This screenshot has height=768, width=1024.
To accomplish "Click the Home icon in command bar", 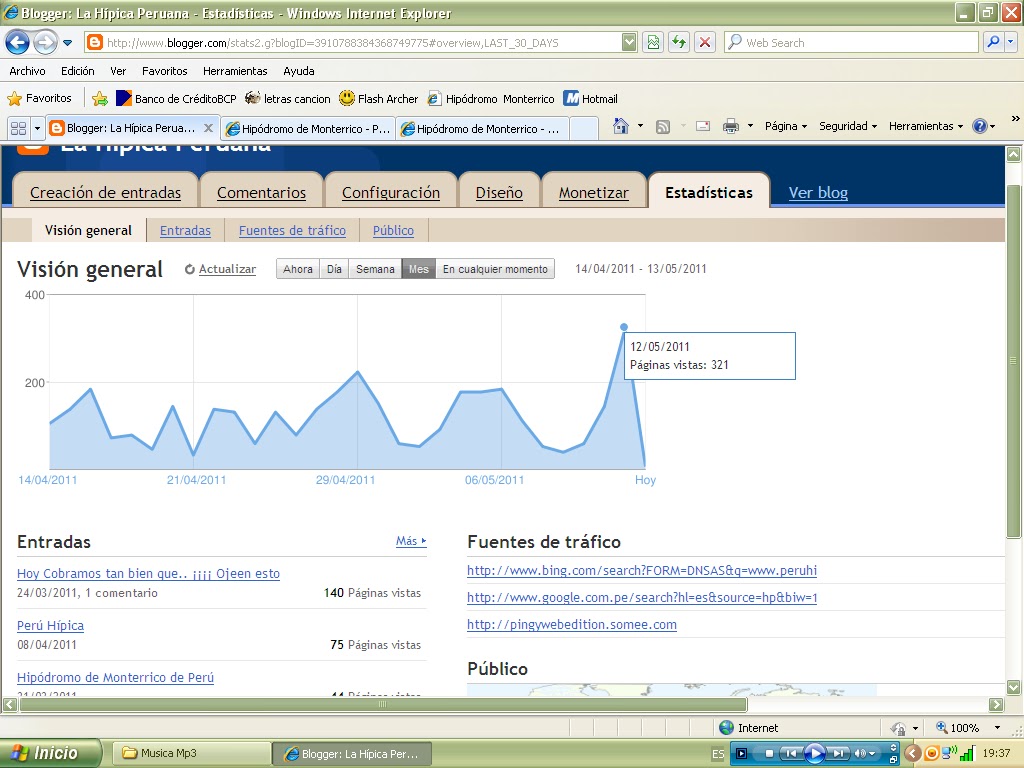I will click(621, 126).
